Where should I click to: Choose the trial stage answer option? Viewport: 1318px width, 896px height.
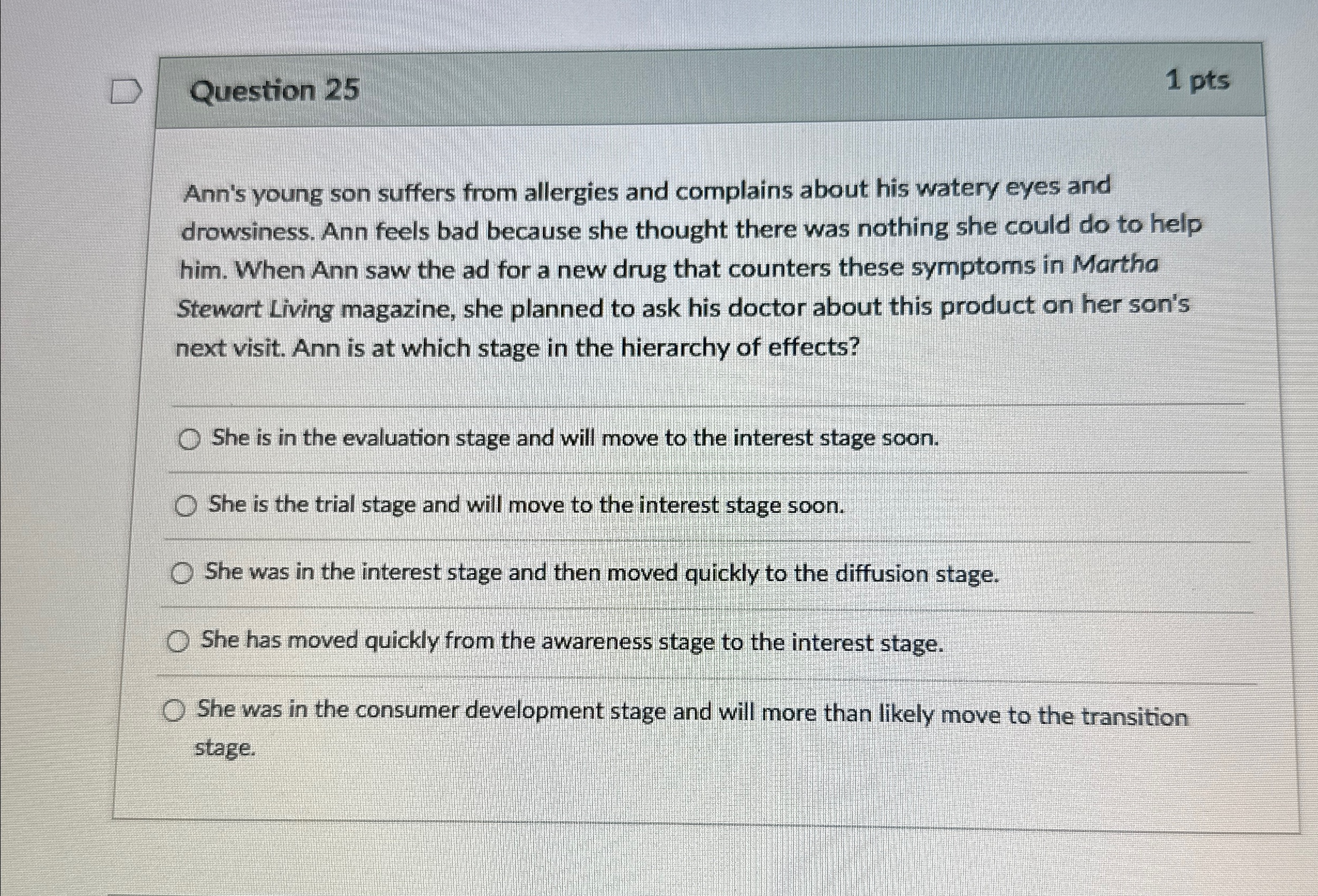(187, 505)
